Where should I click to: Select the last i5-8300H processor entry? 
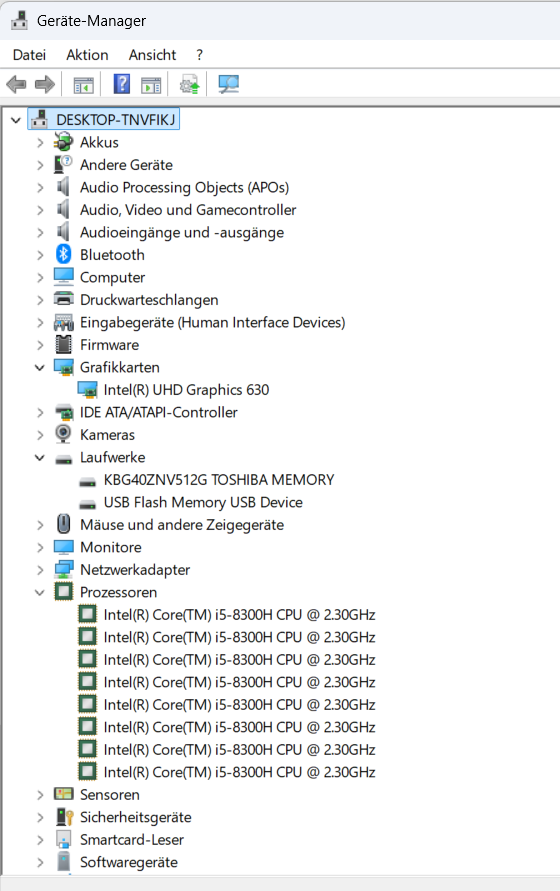pyautogui.click(x=239, y=772)
